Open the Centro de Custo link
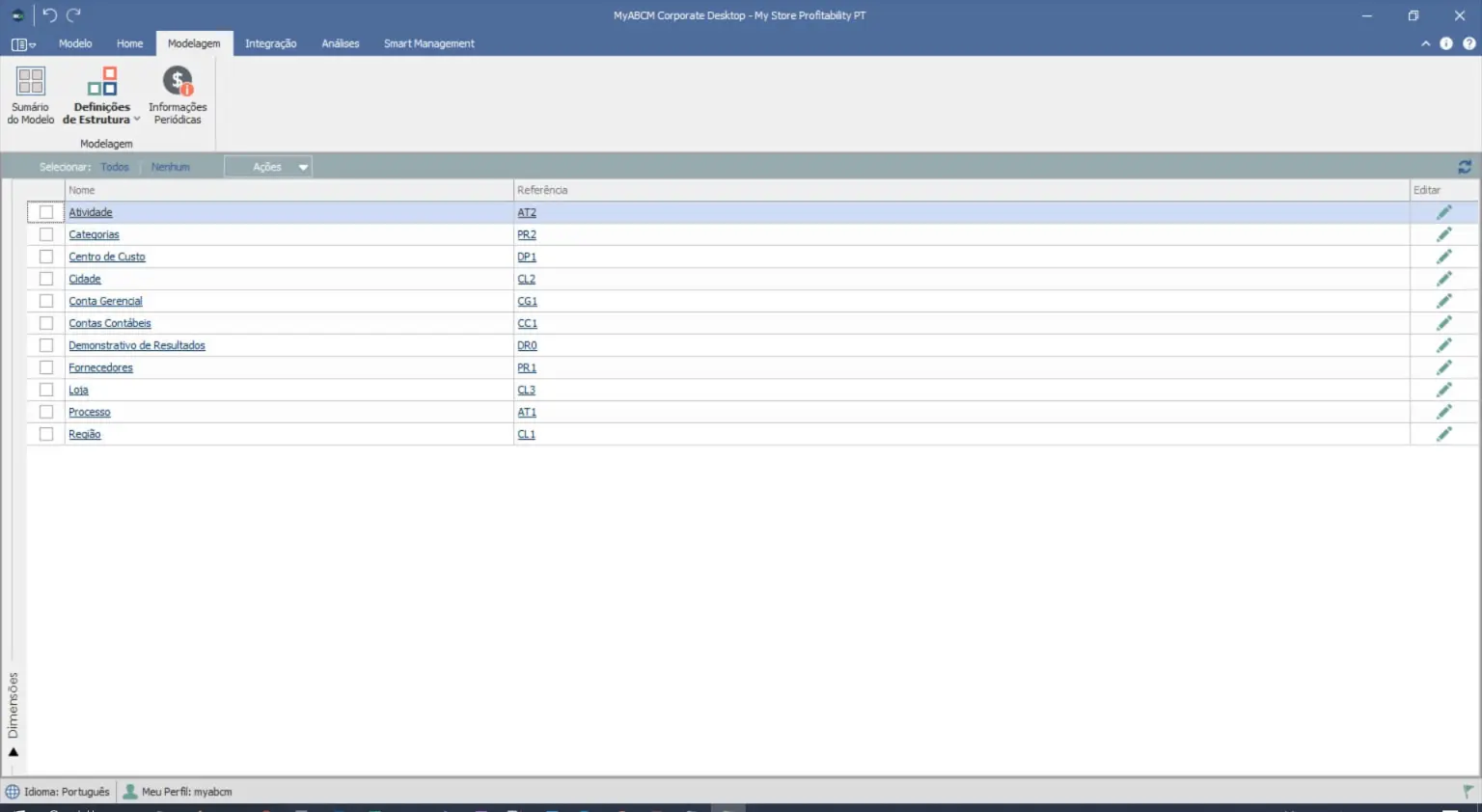This screenshot has height=812, width=1482. click(107, 257)
